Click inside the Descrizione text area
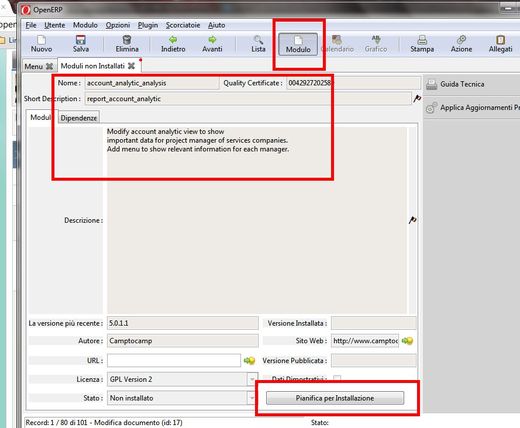 coord(257,220)
